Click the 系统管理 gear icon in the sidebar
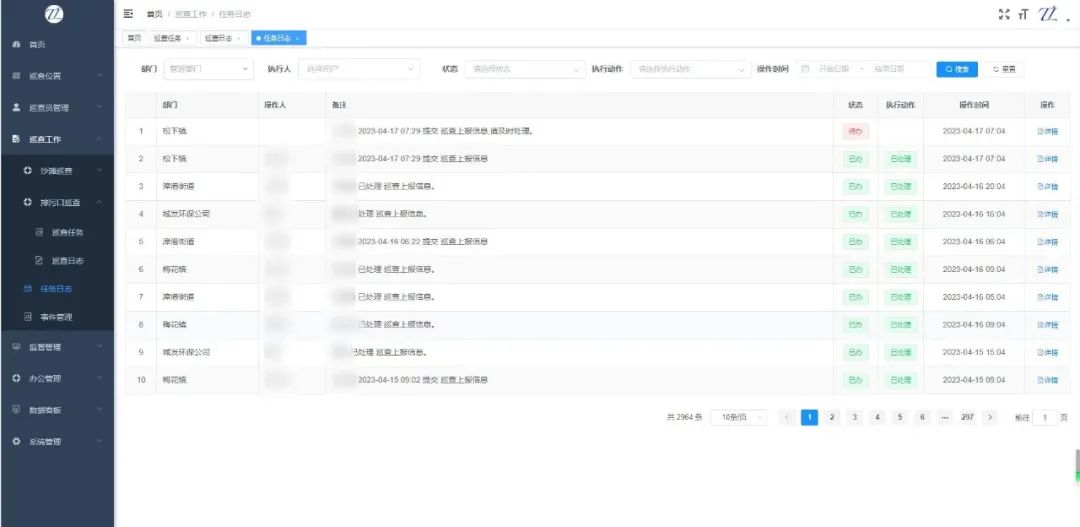Viewport: 1080px width, 527px height. [x=17, y=441]
